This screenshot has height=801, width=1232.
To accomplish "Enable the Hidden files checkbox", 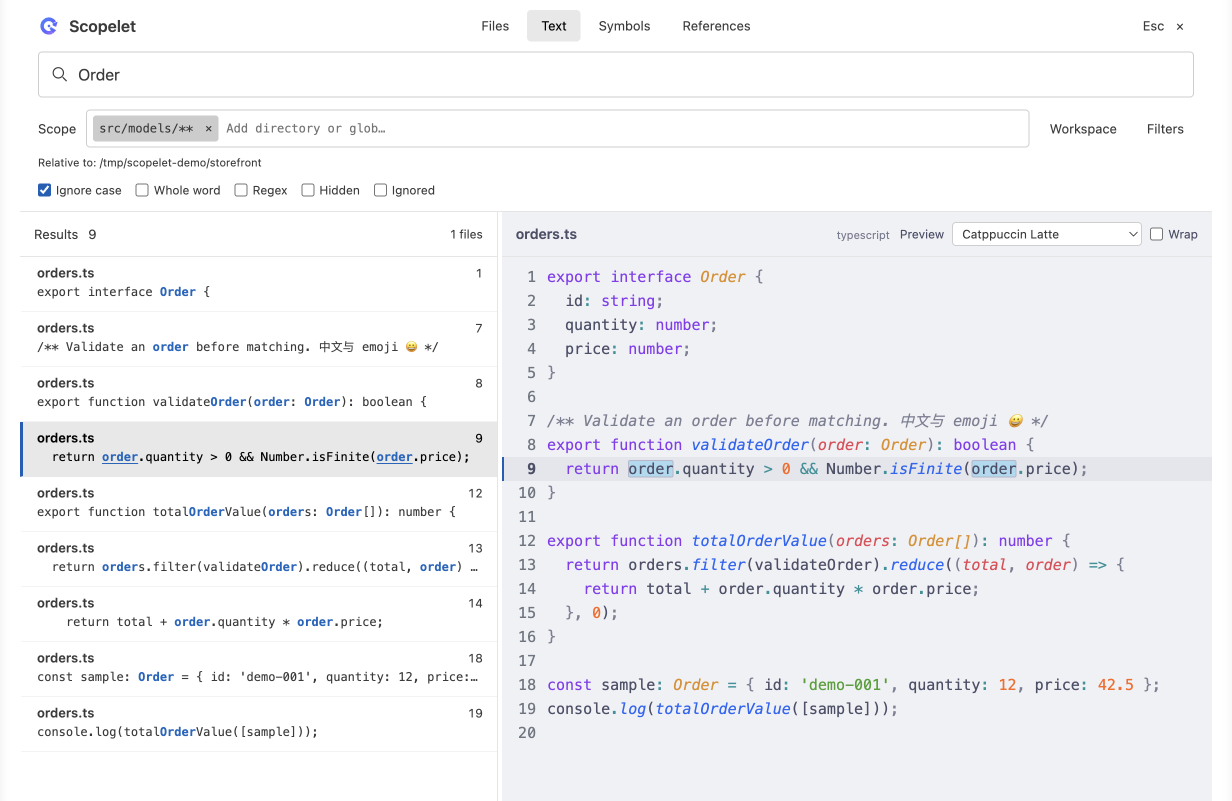I will (x=308, y=190).
